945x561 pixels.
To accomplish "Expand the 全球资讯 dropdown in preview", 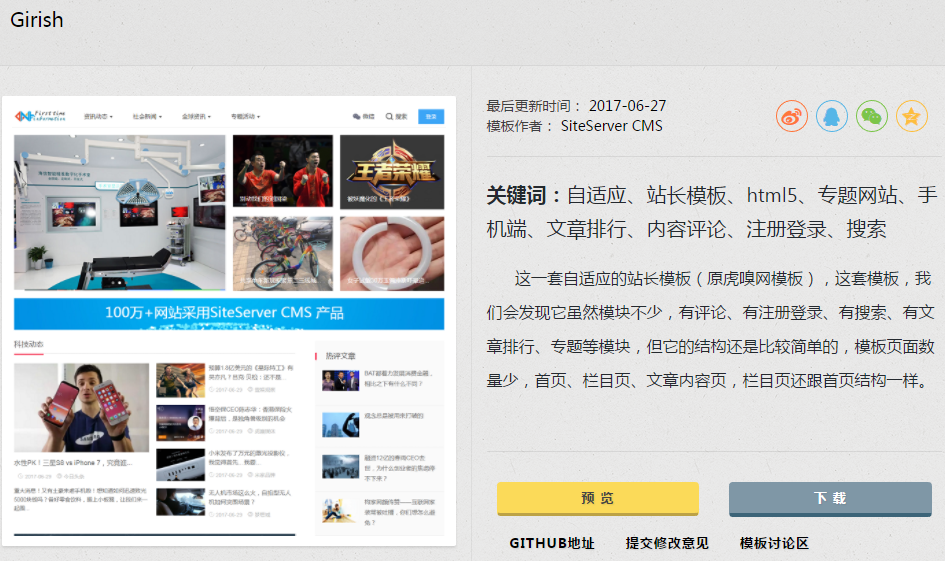I will click(196, 117).
